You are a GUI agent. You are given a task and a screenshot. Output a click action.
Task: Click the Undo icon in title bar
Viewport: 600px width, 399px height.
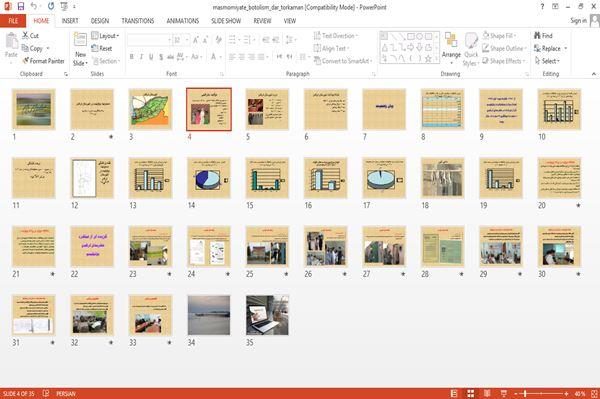click(34, 7)
